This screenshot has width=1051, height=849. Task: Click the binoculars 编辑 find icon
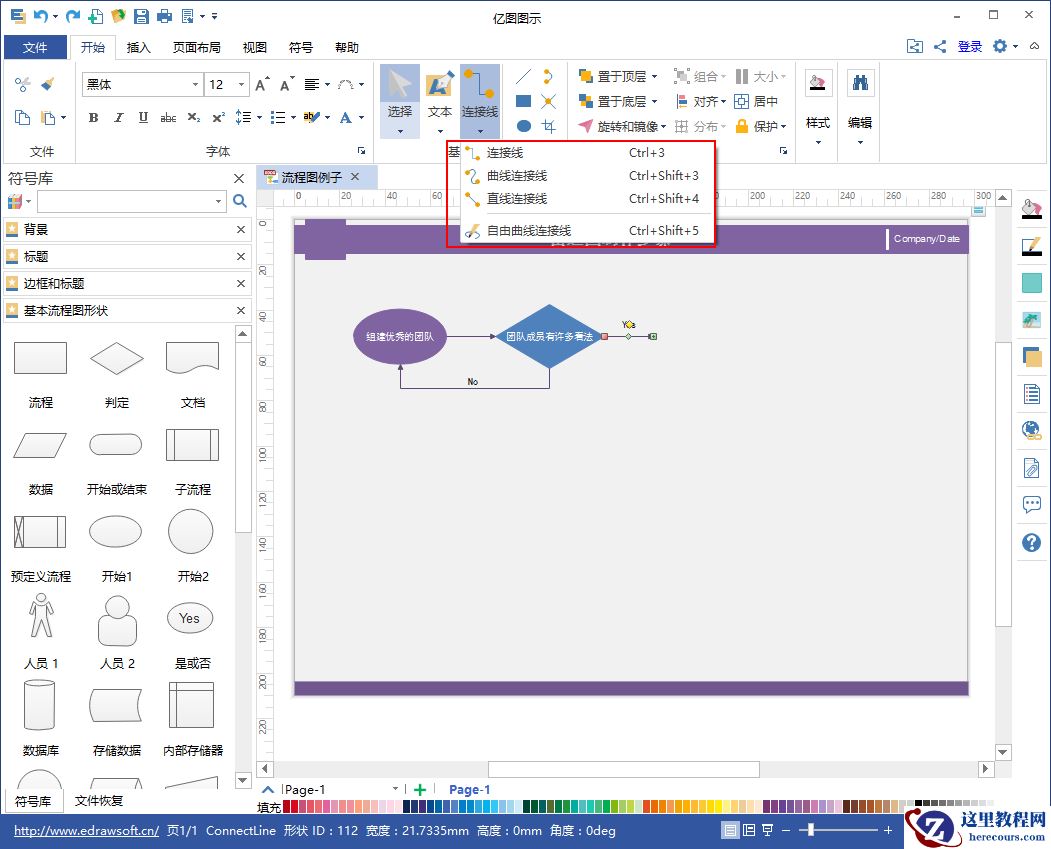click(x=860, y=83)
